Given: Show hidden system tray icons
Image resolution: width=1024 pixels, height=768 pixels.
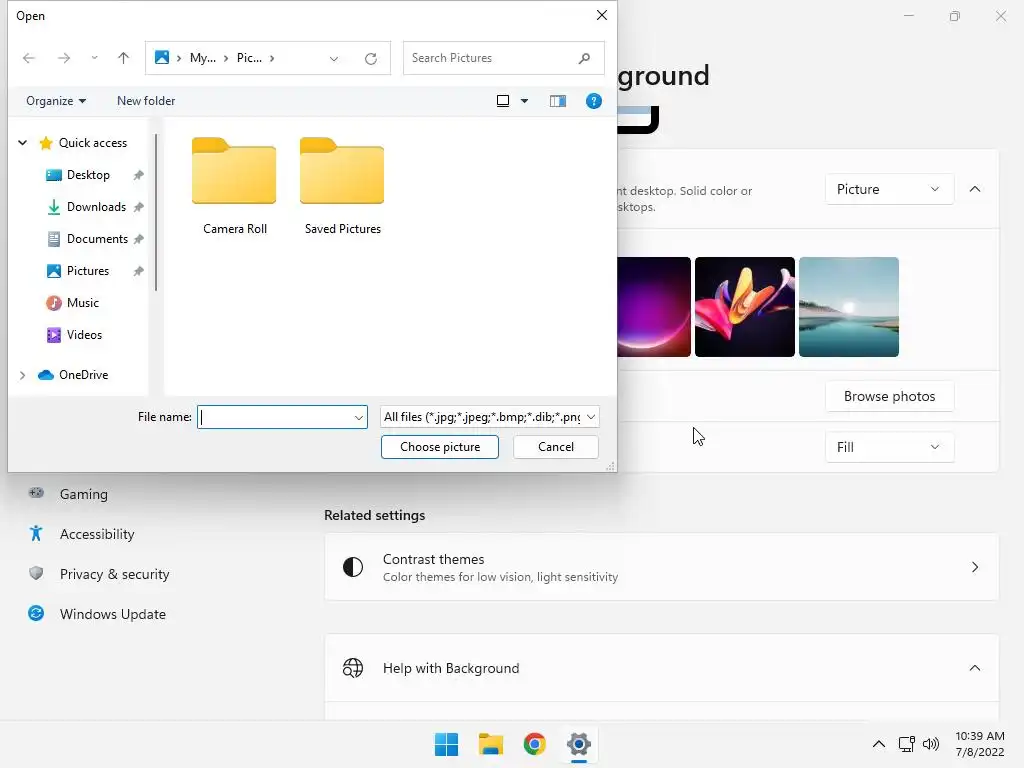Looking at the screenshot, I should 879,744.
